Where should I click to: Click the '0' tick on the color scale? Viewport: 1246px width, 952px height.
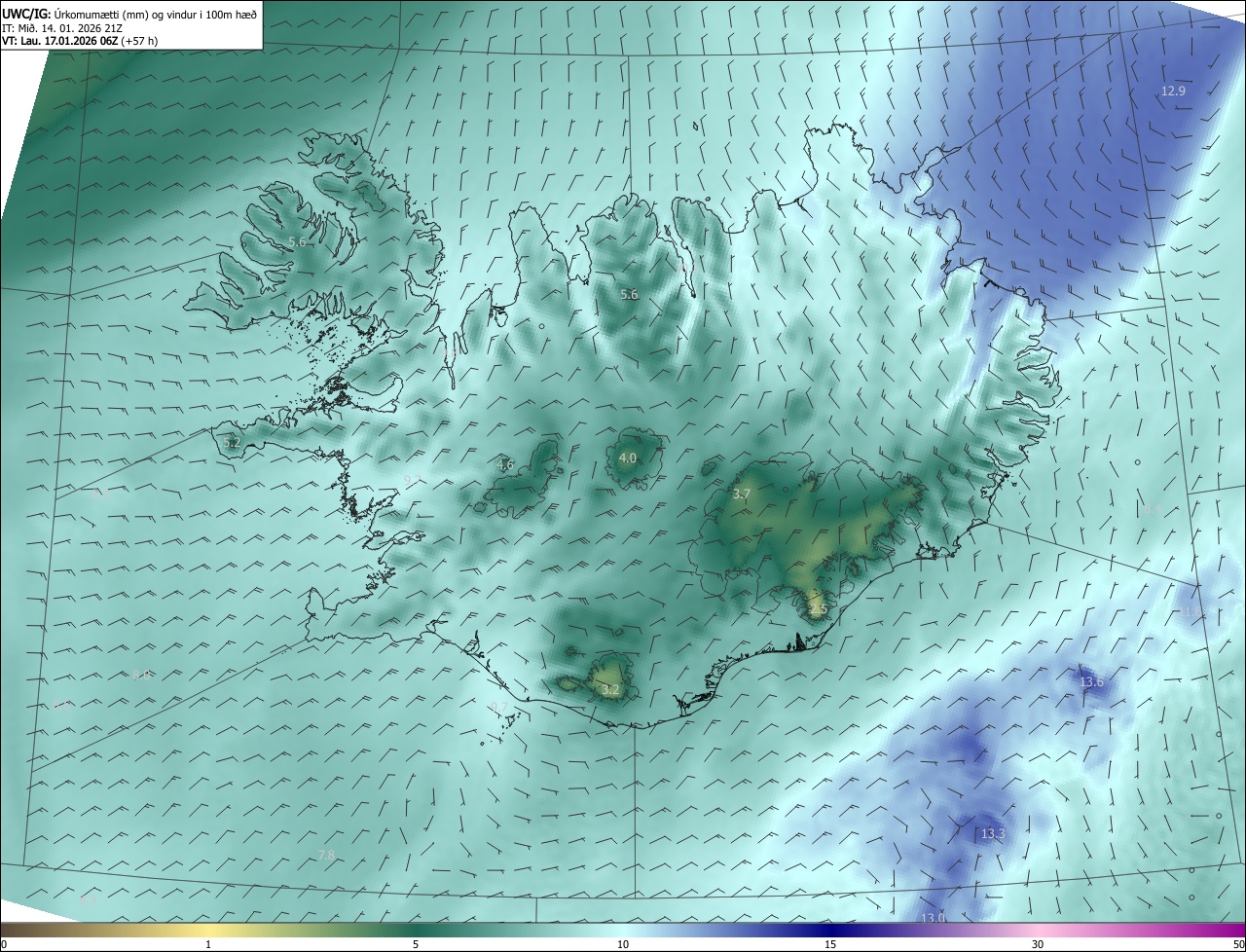[x=4, y=944]
